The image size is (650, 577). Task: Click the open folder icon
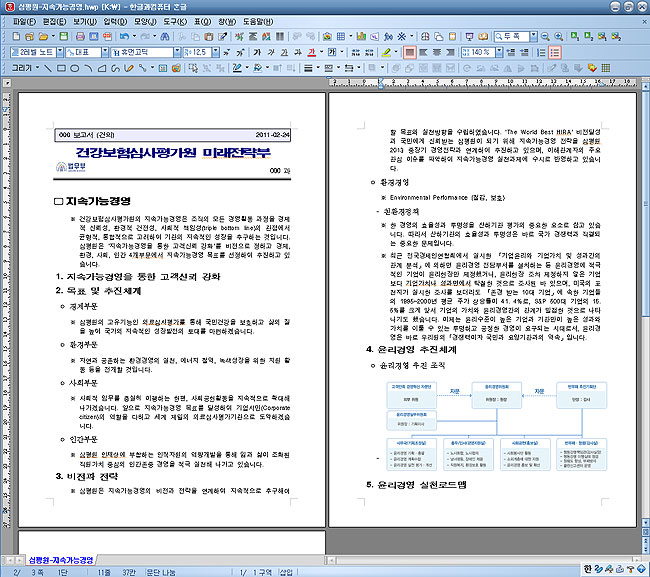(x=43, y=36)
